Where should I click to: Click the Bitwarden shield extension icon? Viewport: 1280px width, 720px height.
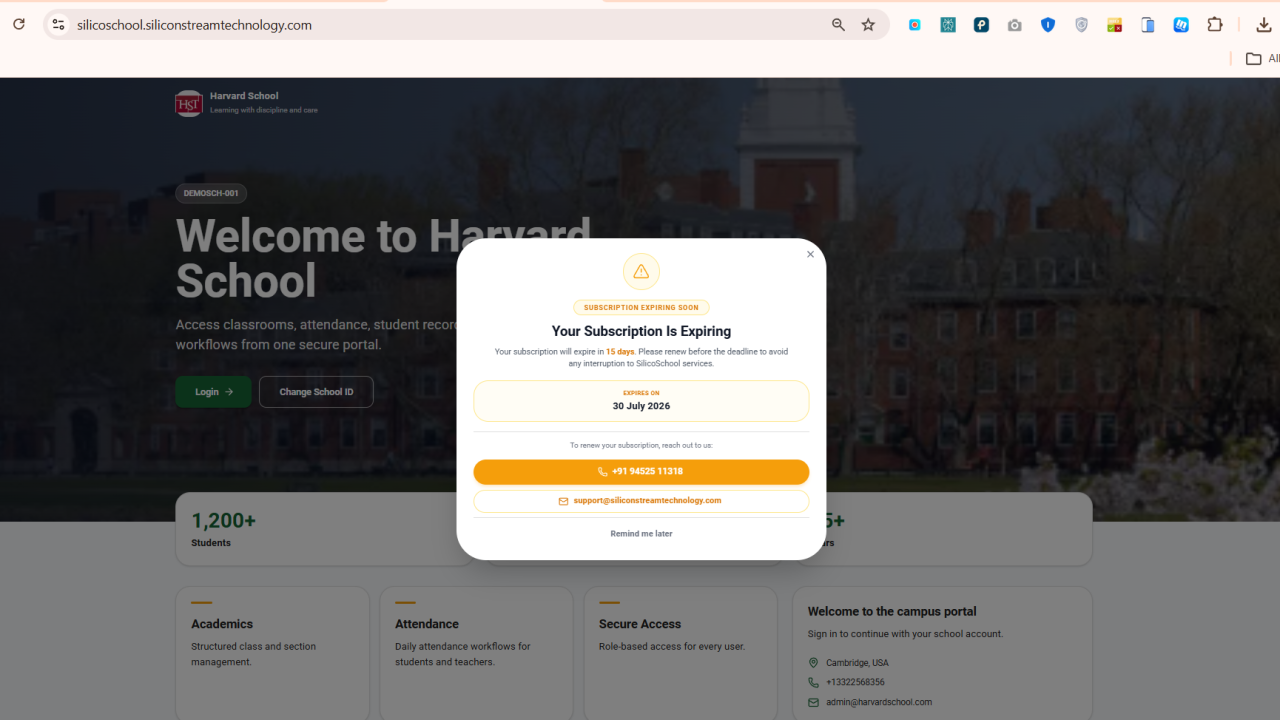pyautogui.click(x=1048, y=25)
